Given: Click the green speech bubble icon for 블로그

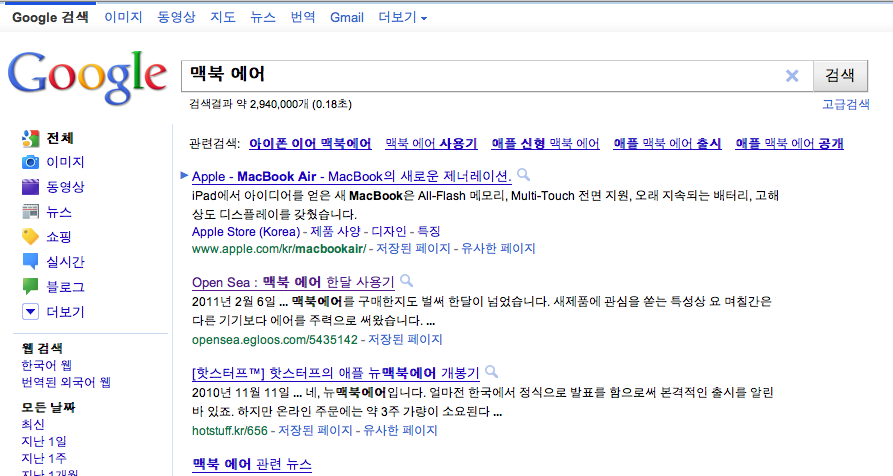Looking at the screenshot, I should [30, 286].
